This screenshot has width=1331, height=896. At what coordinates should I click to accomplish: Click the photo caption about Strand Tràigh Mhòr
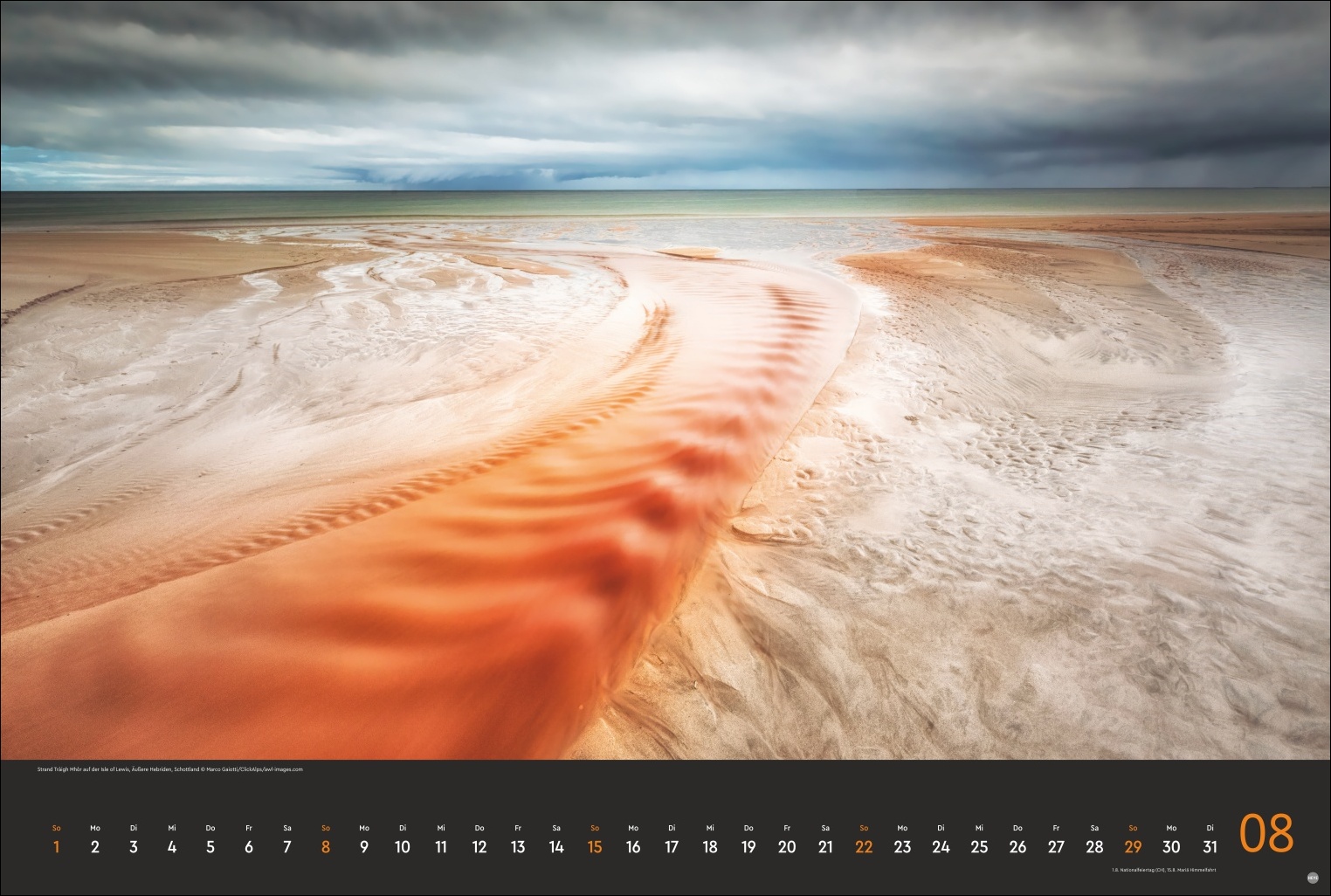[x=170, y=769]
